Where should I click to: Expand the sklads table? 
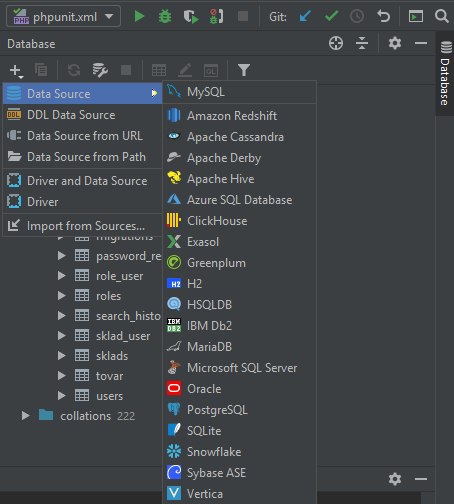(61, 356)
